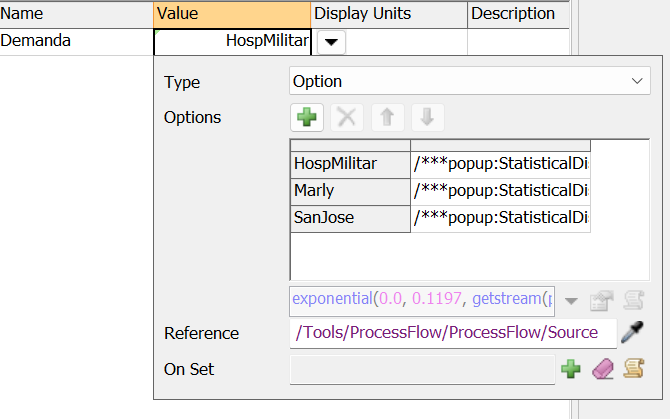Add a new option with green plus
Screen dimensions: 670x419
coord(307,117)
